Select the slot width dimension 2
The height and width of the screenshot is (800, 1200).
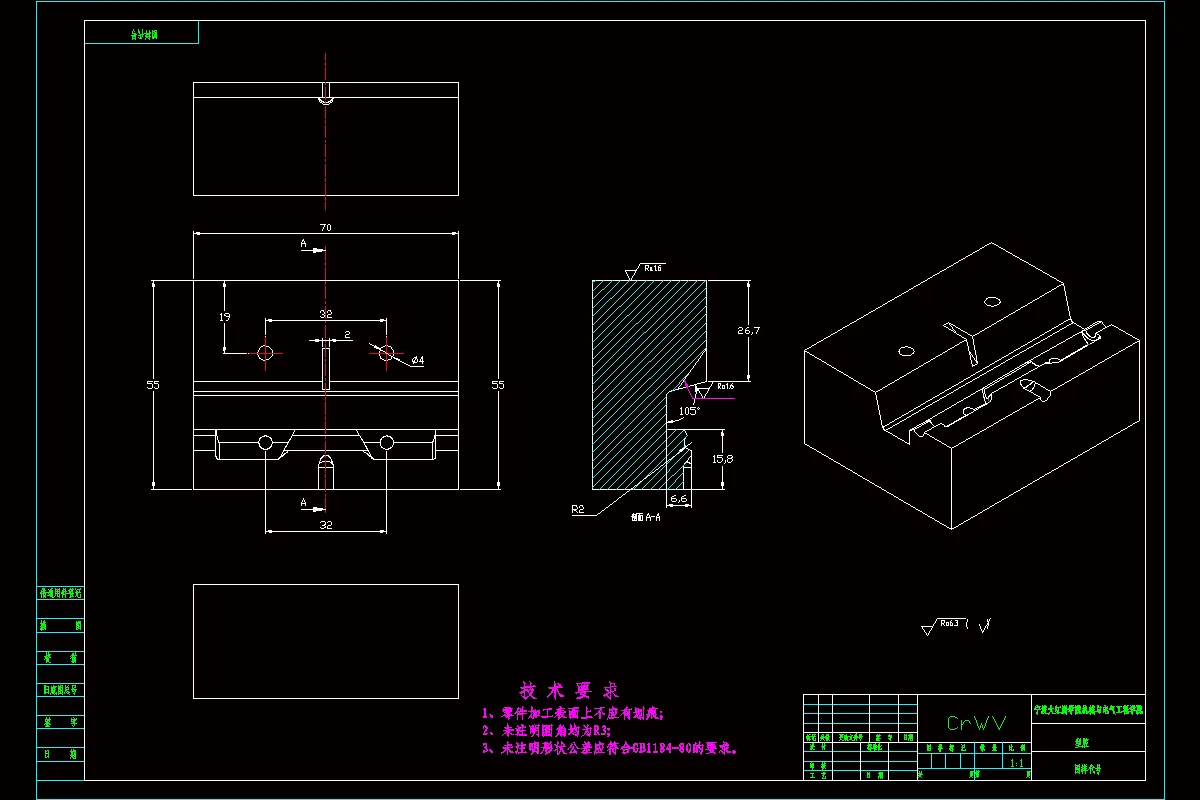347,334
